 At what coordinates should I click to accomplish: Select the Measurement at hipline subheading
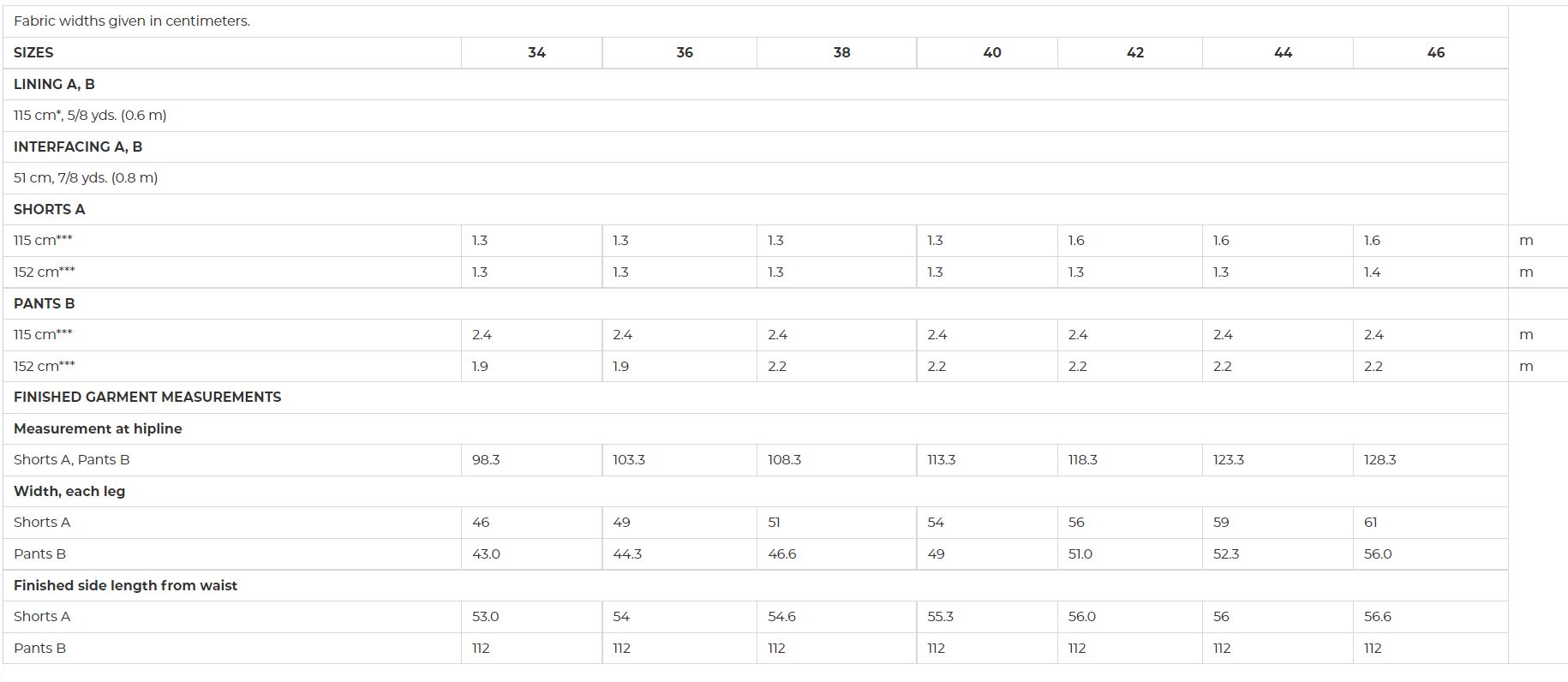(98, 428)
